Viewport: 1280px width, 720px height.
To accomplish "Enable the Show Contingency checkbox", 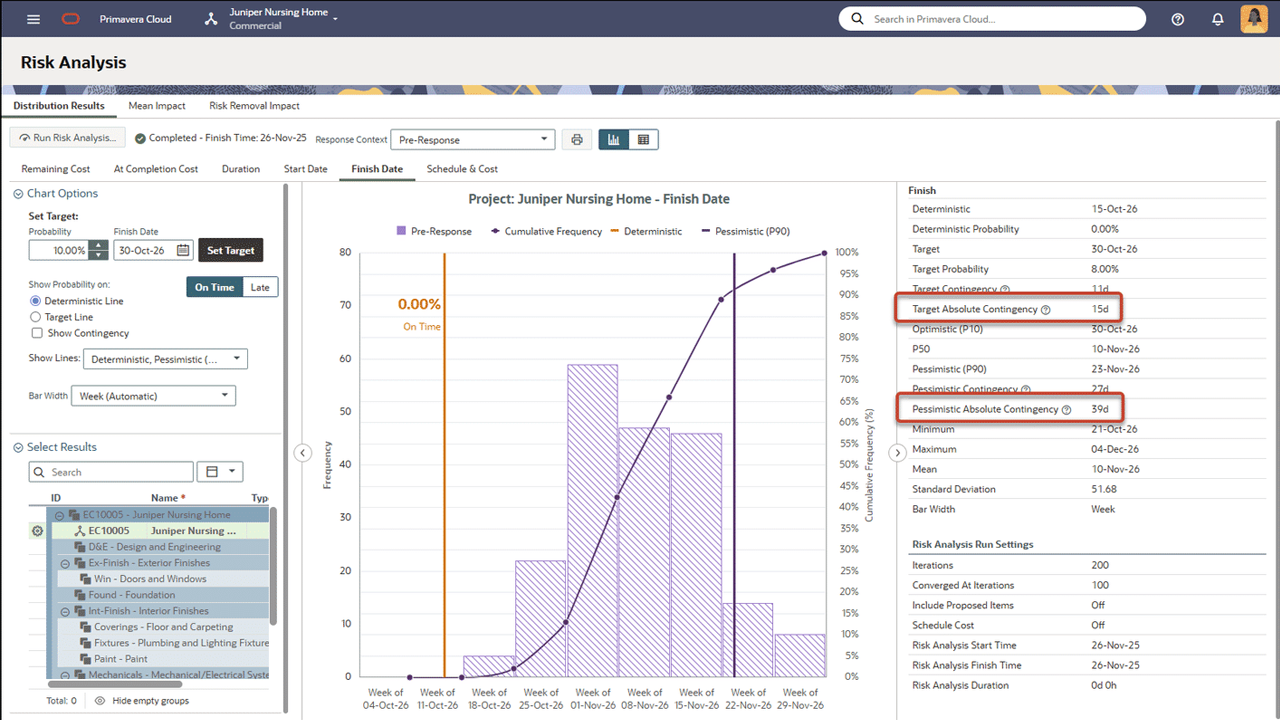I will coord(39,333).
